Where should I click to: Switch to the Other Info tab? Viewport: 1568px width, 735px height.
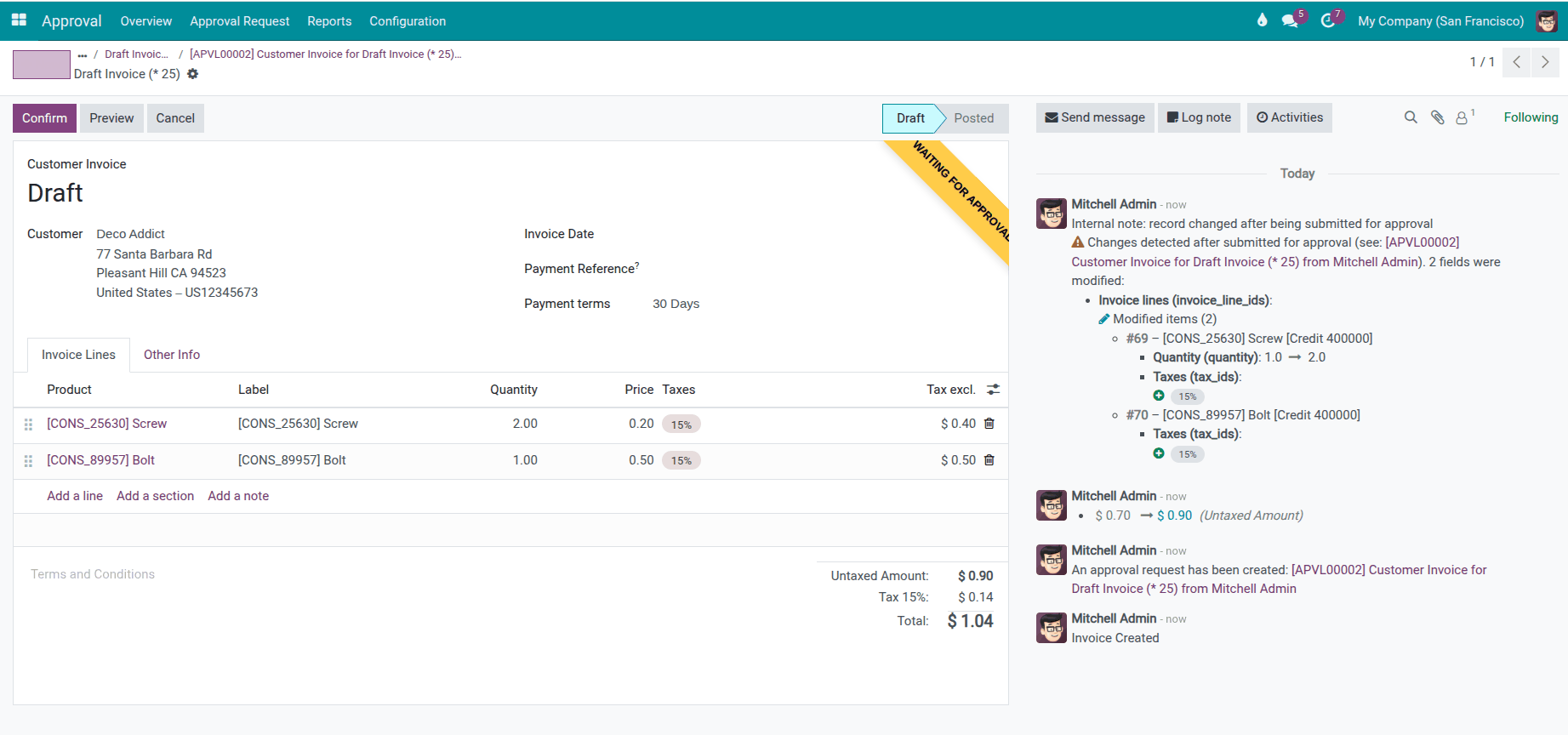pyautogui.click(x=172, y=355)
